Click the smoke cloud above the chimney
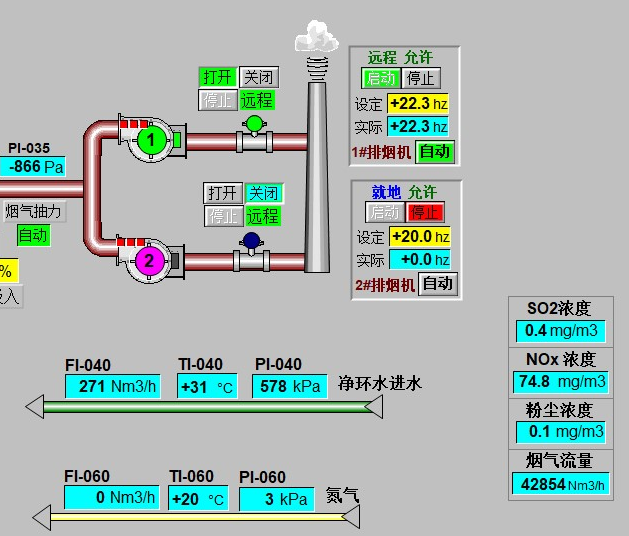 (317, 38)
